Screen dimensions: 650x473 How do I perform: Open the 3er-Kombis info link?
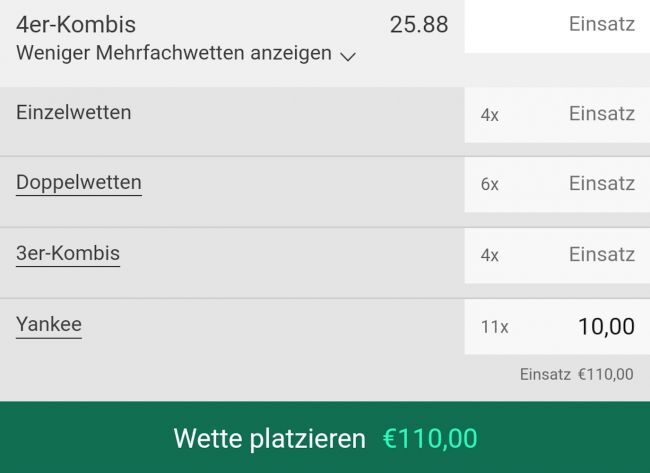click(68, 254)
